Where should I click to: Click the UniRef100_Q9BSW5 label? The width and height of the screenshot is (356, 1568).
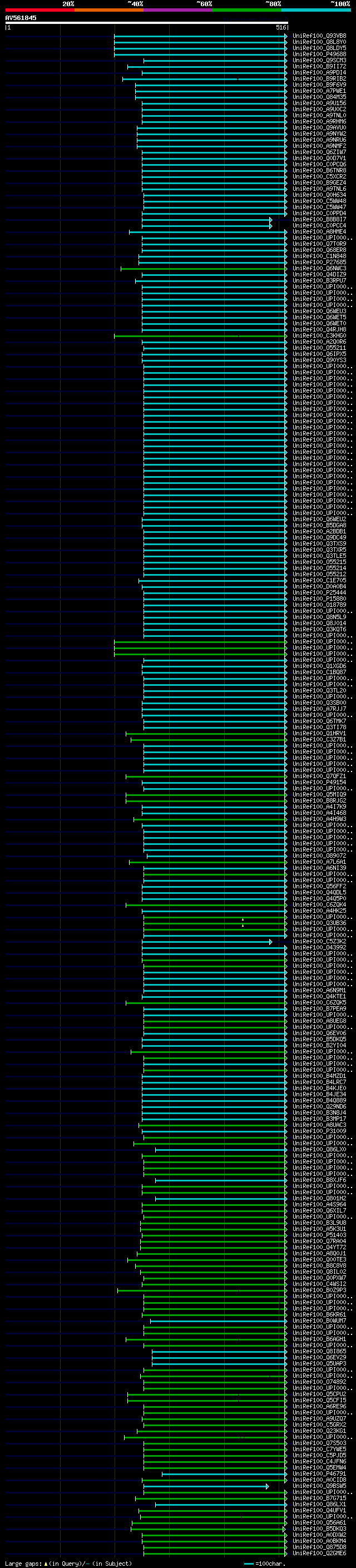tap(319, 1486)
